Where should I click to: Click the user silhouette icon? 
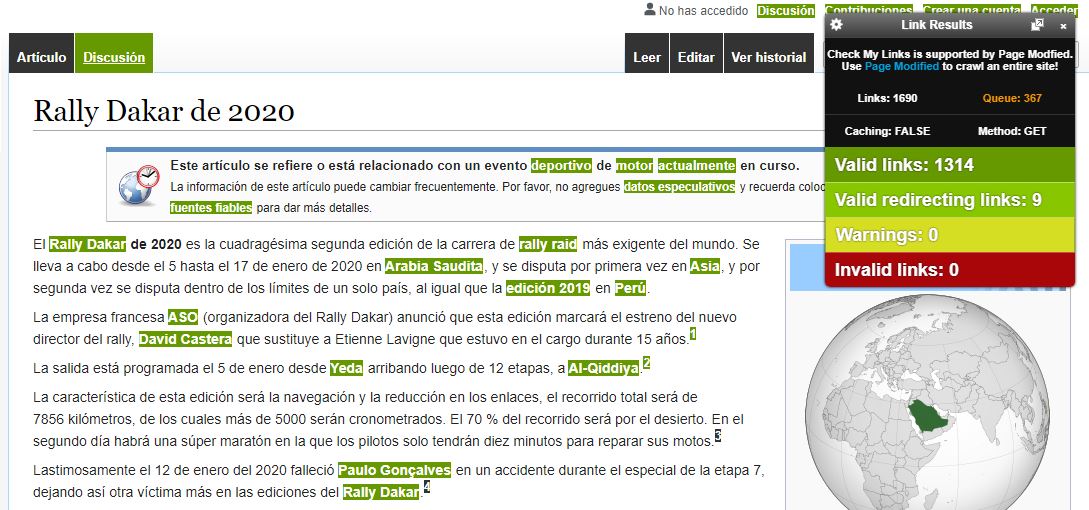click(x=649, y=10)
